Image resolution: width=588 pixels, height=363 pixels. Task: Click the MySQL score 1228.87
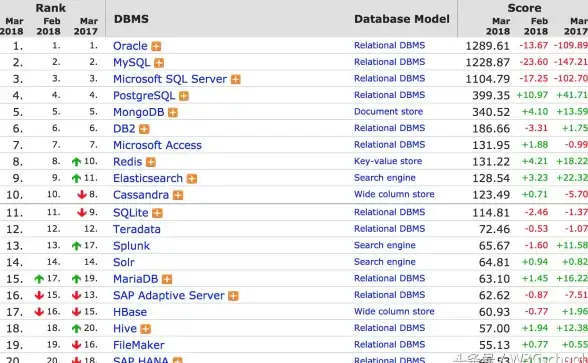[488, 63]
